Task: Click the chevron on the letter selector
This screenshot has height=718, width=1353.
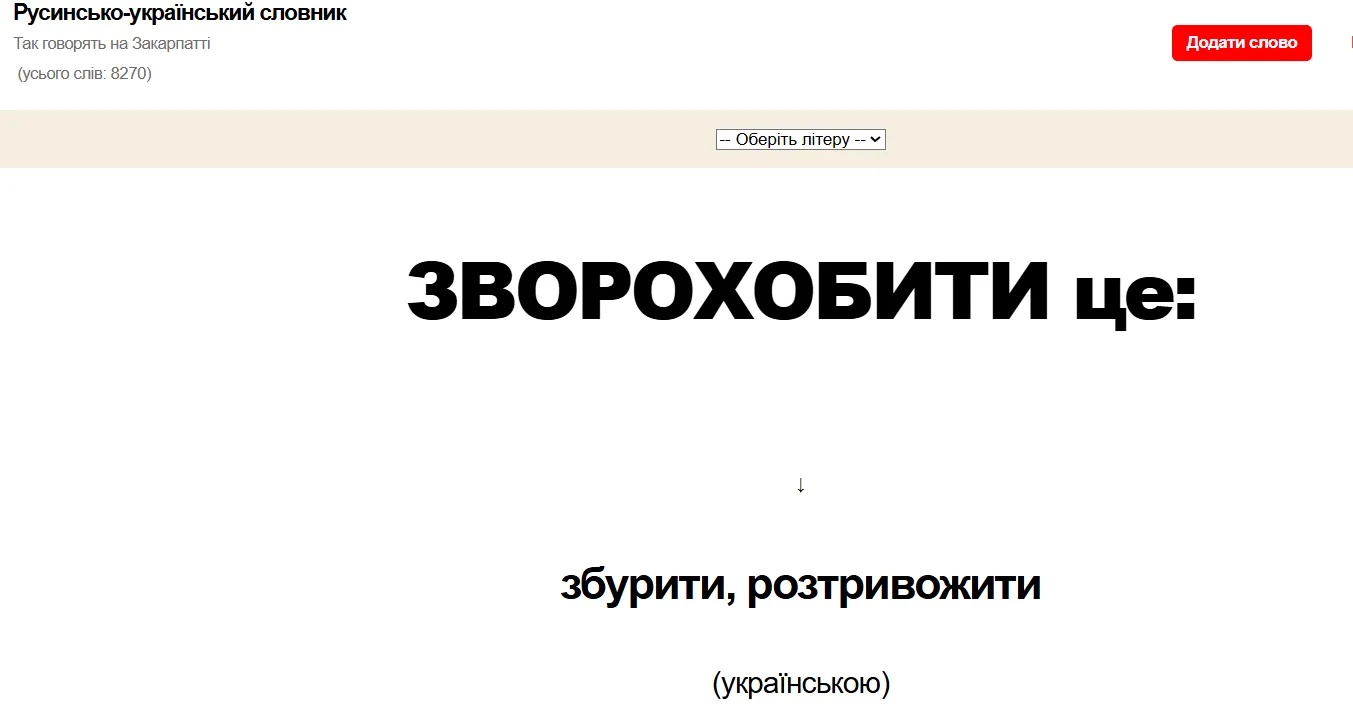Action: coord(876,140)
